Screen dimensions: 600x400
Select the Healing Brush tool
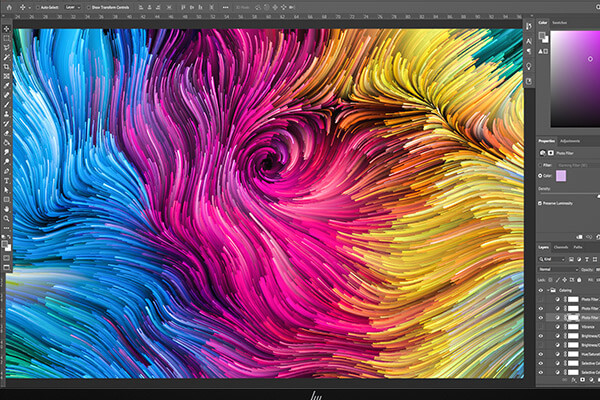7,95
